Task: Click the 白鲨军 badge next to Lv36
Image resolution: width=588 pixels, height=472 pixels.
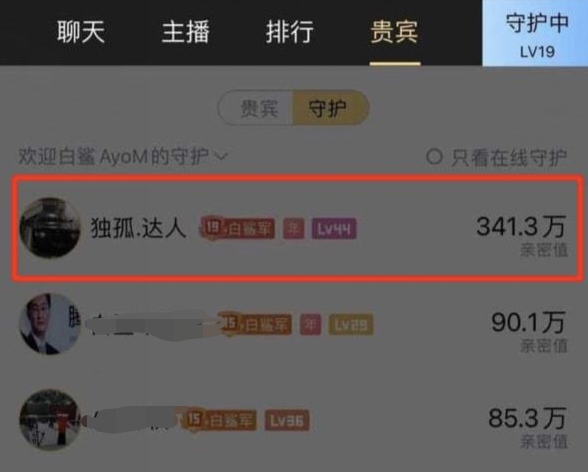Action: tap(220, 420)
